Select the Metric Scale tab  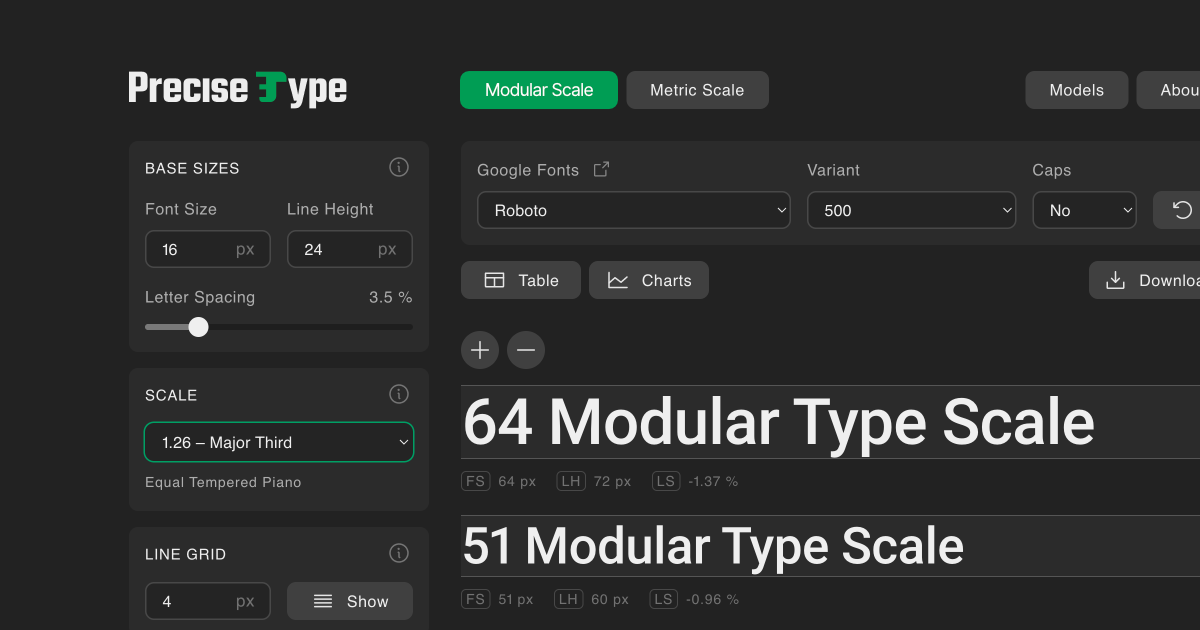pos(697,90)
